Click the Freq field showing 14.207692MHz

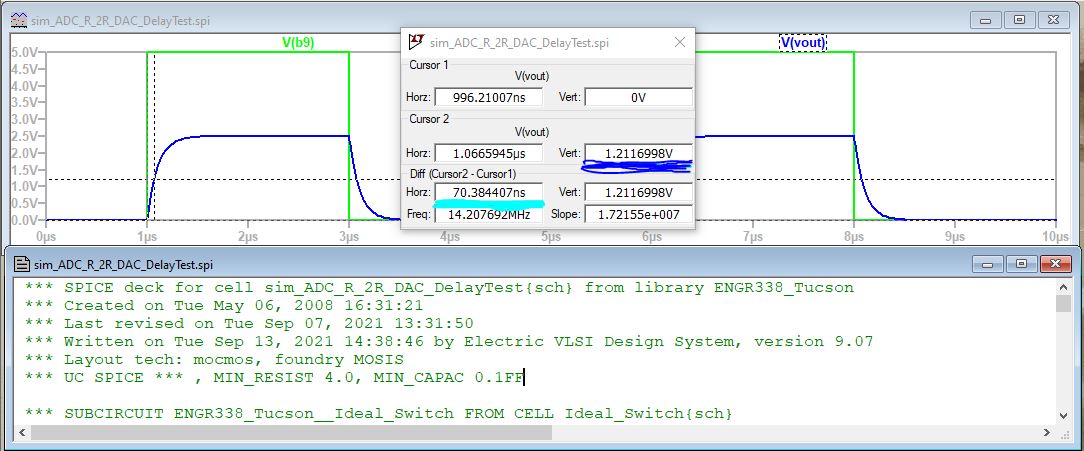(x=489, y=215)
